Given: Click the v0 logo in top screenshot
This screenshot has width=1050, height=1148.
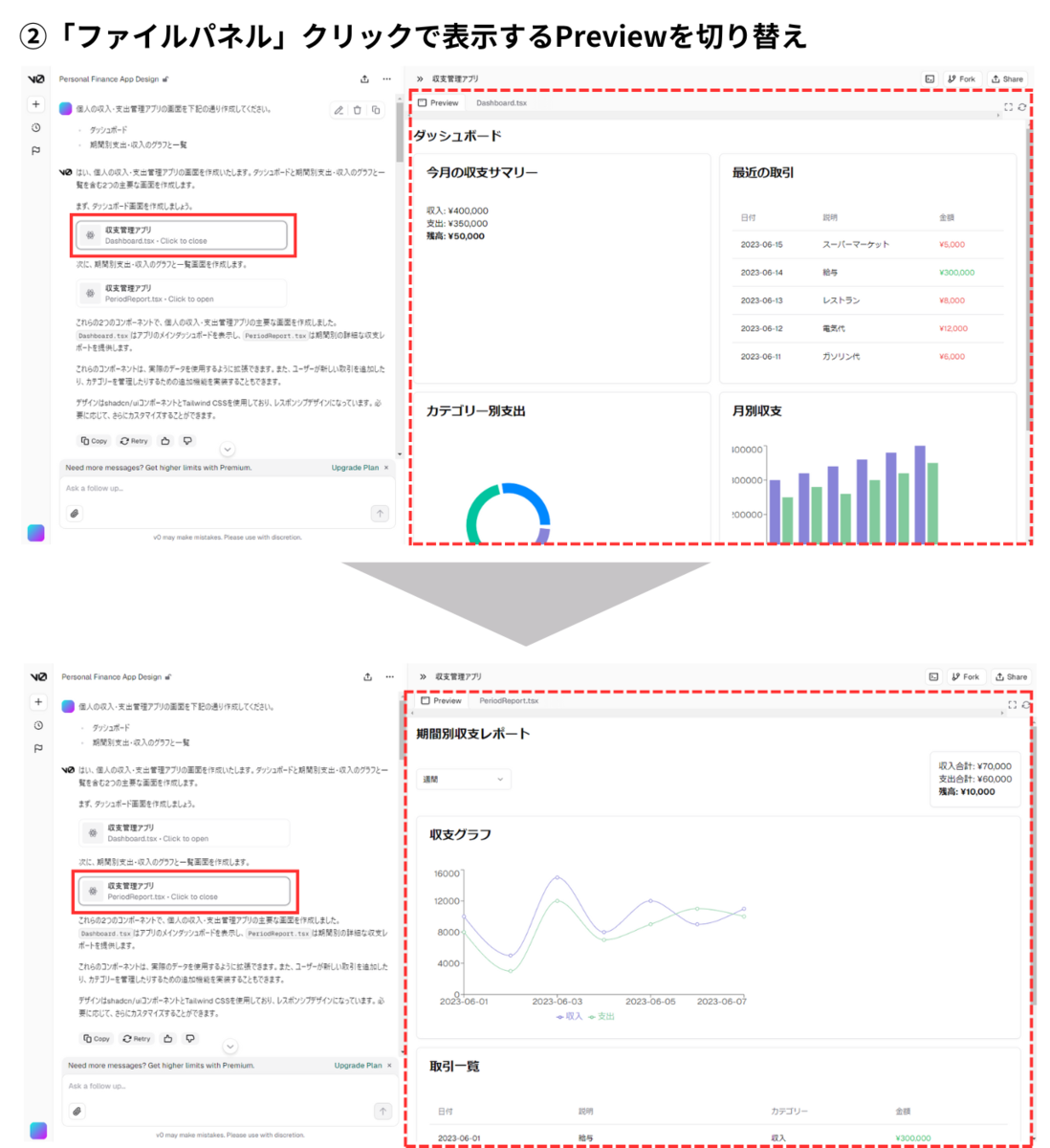Looking at the screenshot, I should tap(35, 79).
